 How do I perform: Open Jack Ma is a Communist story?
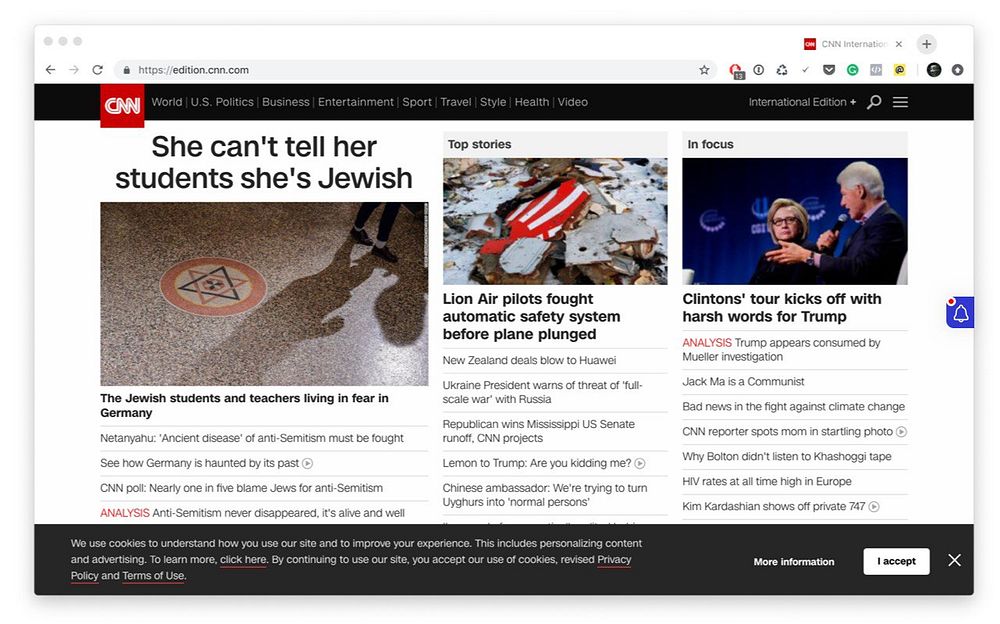pyautogui.click(x=743, y=382)
